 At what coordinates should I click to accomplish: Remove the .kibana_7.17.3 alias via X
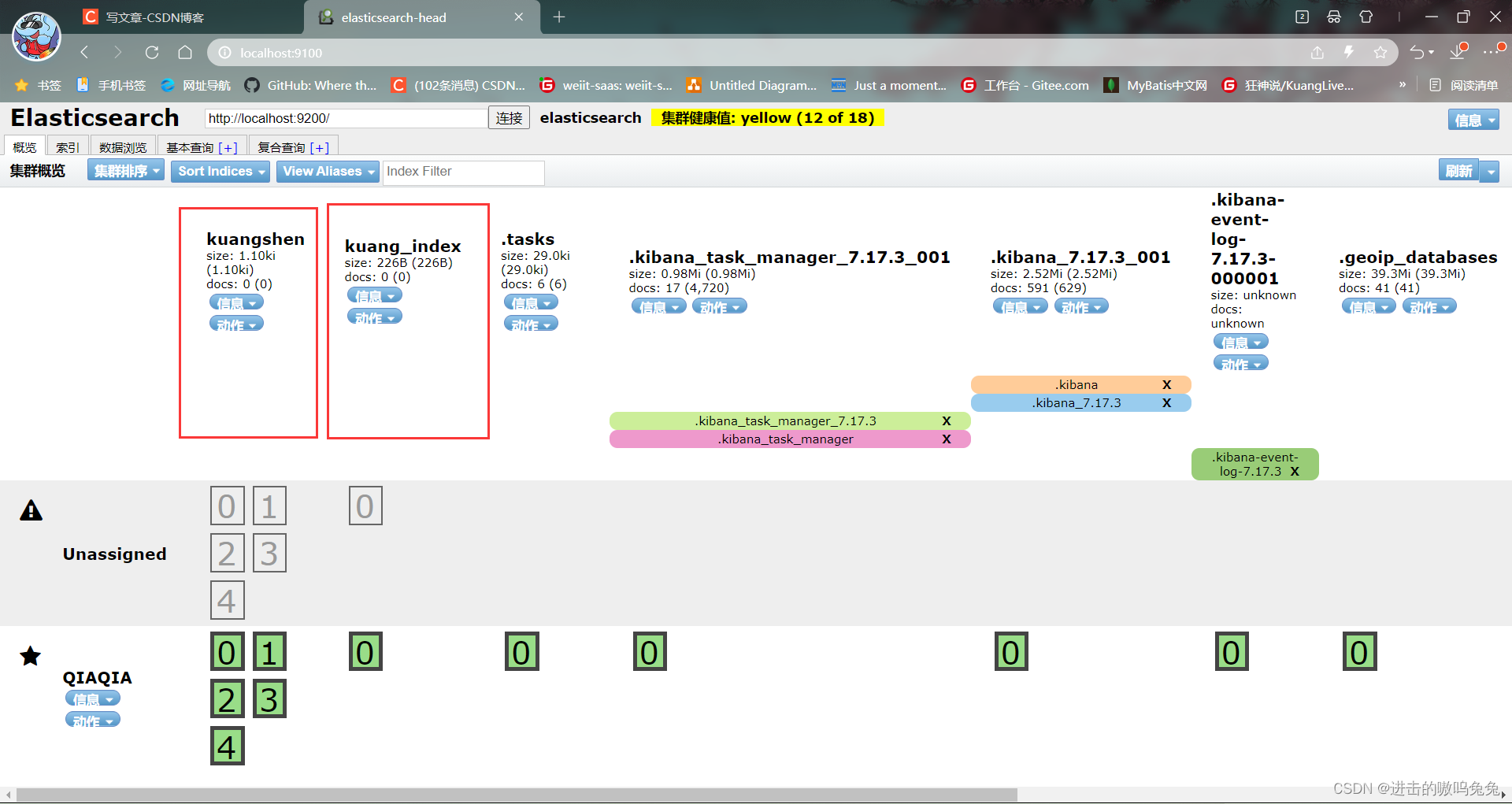point(1167,402)
